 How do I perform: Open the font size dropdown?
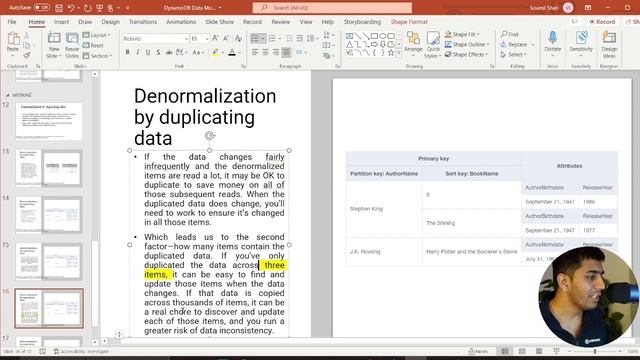pyautogui.click(x=207, y=39)
